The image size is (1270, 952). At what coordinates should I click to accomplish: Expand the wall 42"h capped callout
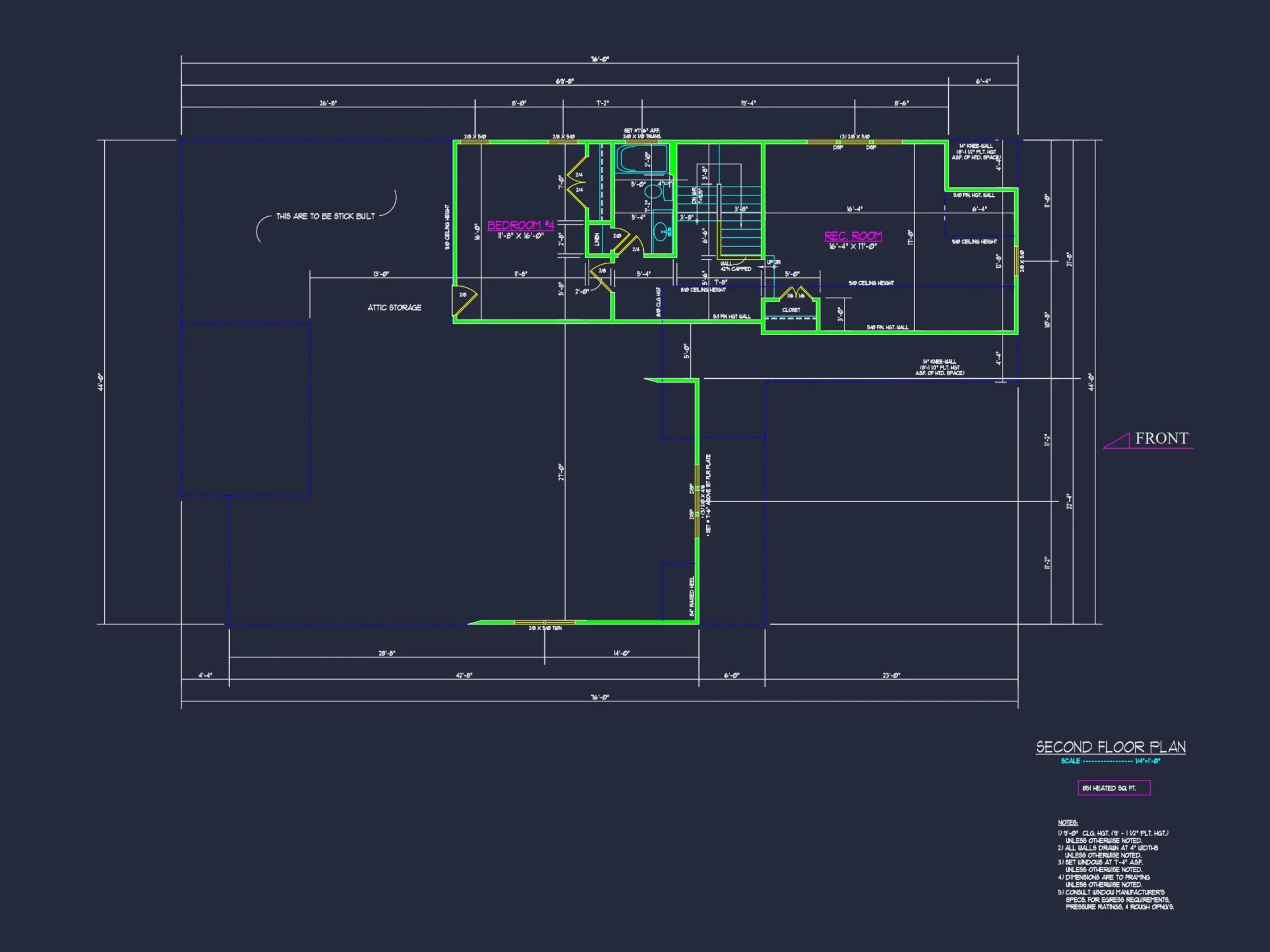point(733,267)
